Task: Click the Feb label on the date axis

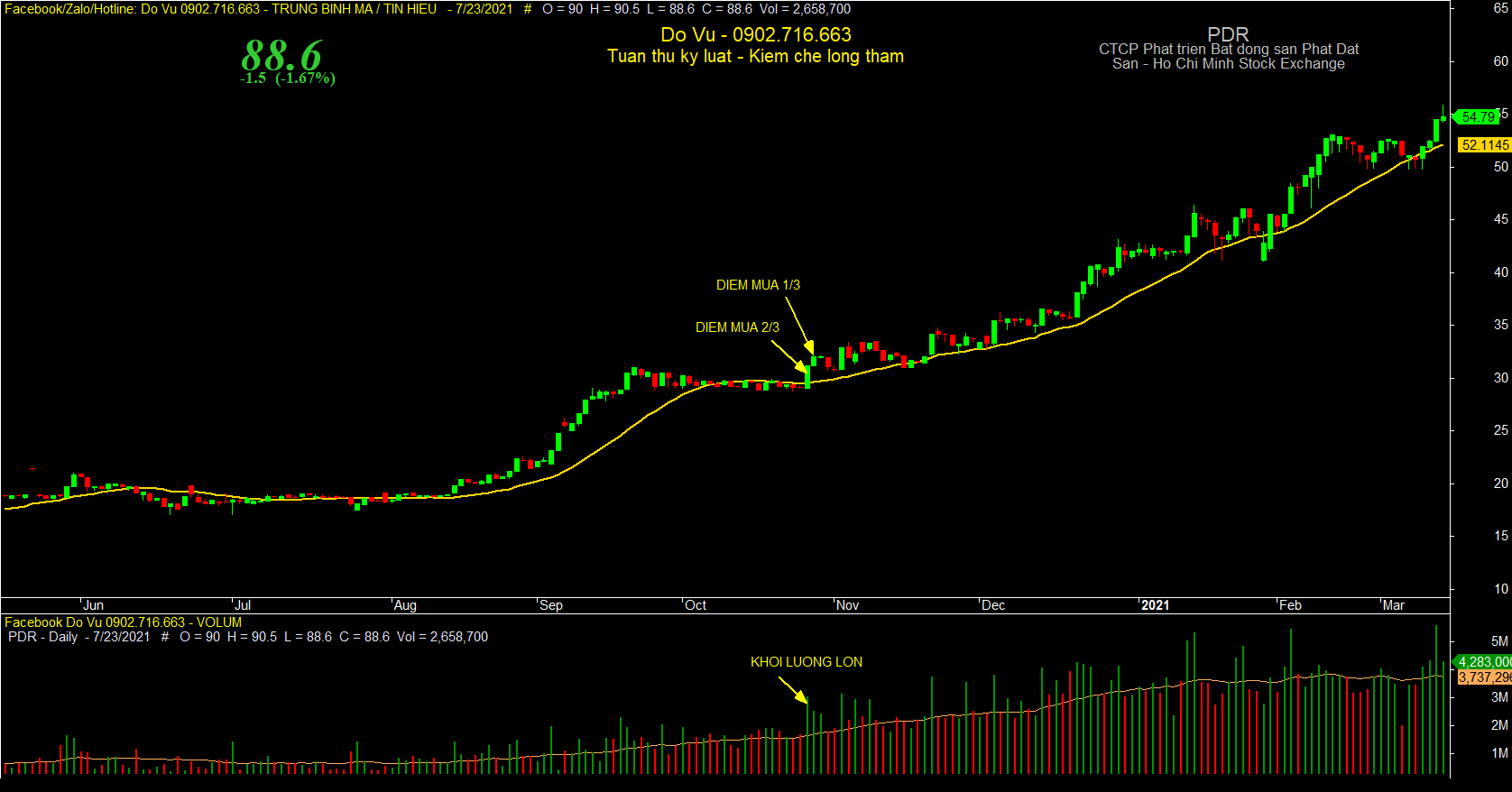Action: pos(1290,605)
